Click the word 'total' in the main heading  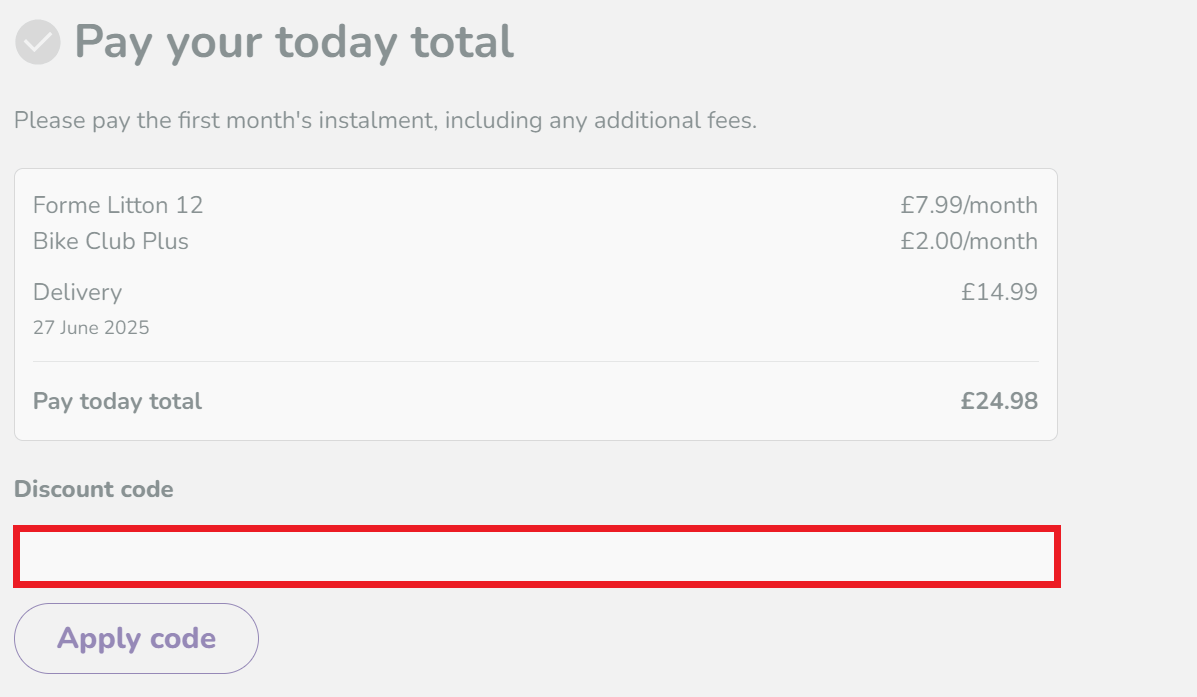(x=463, y=42)
